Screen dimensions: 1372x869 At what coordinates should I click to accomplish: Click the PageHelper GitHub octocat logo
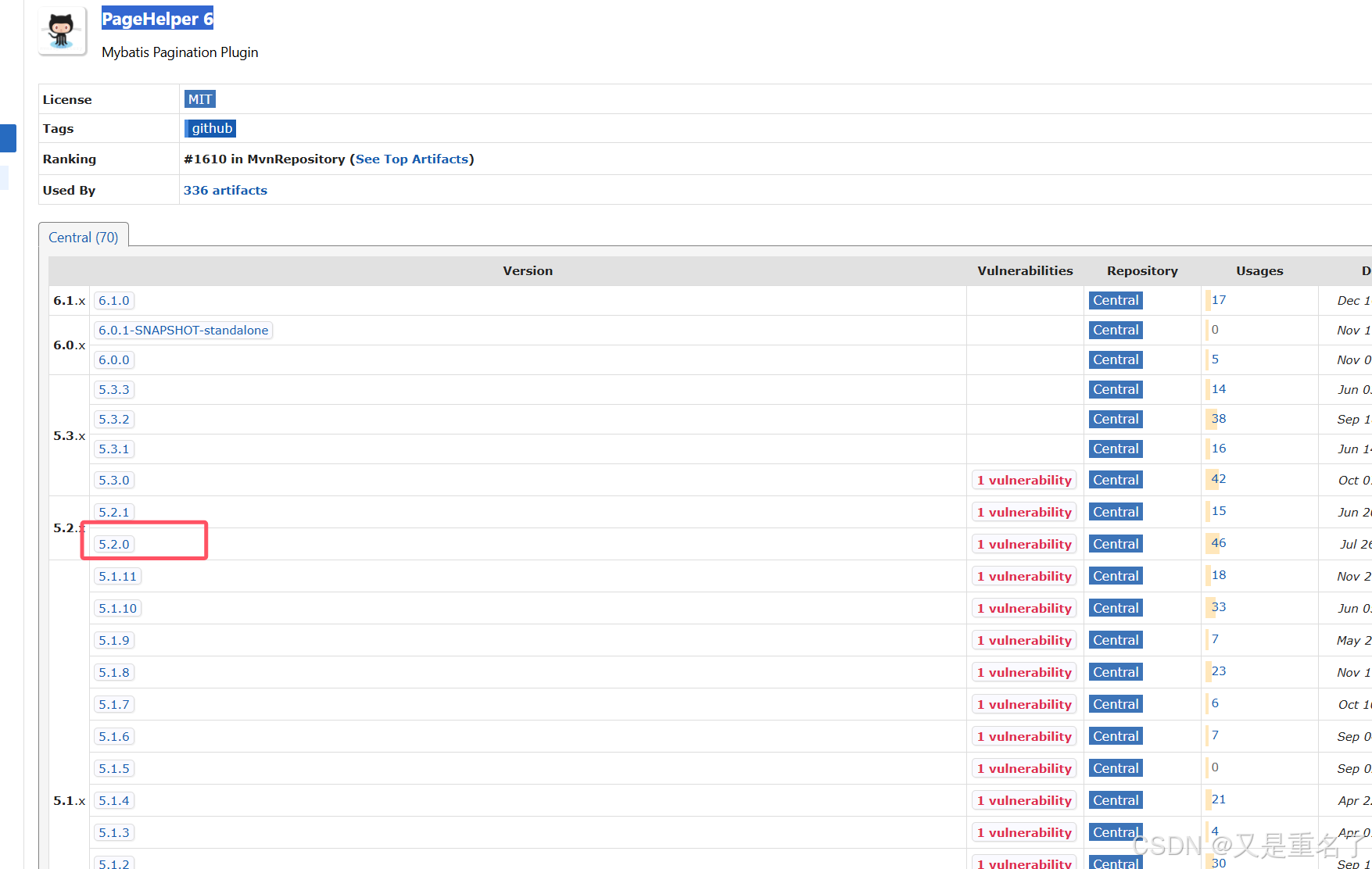pos(63,31)
